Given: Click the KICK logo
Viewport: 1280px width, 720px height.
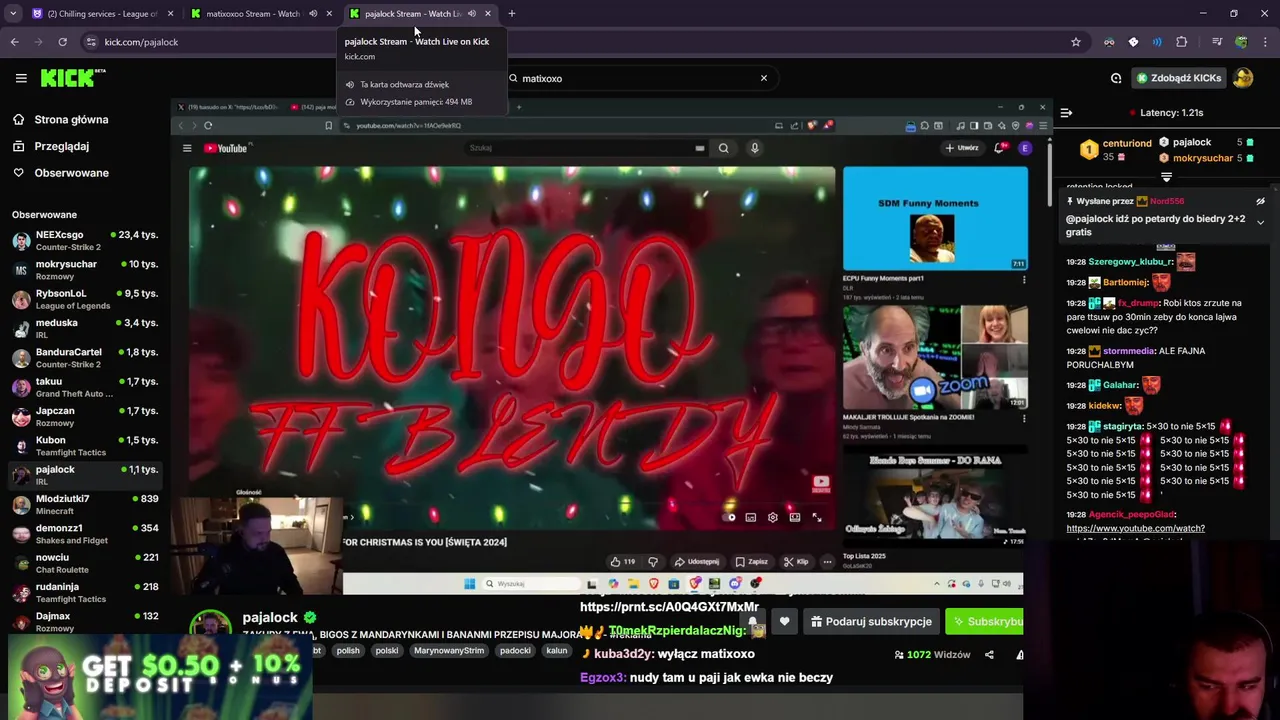Looking at the screenshot, I should coord(72,78).
